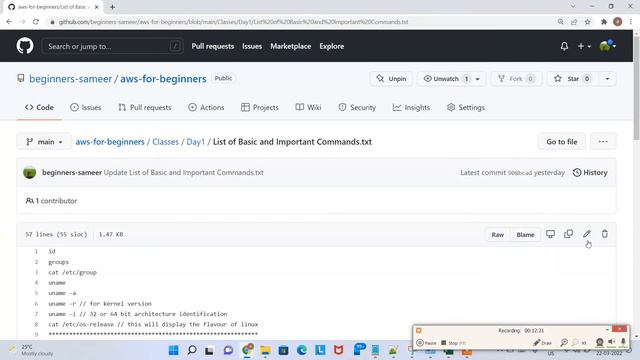Screen dimensions: 640x360
Task: Click the Raw button
Action: pyautogui.click(x=498, y=235)
